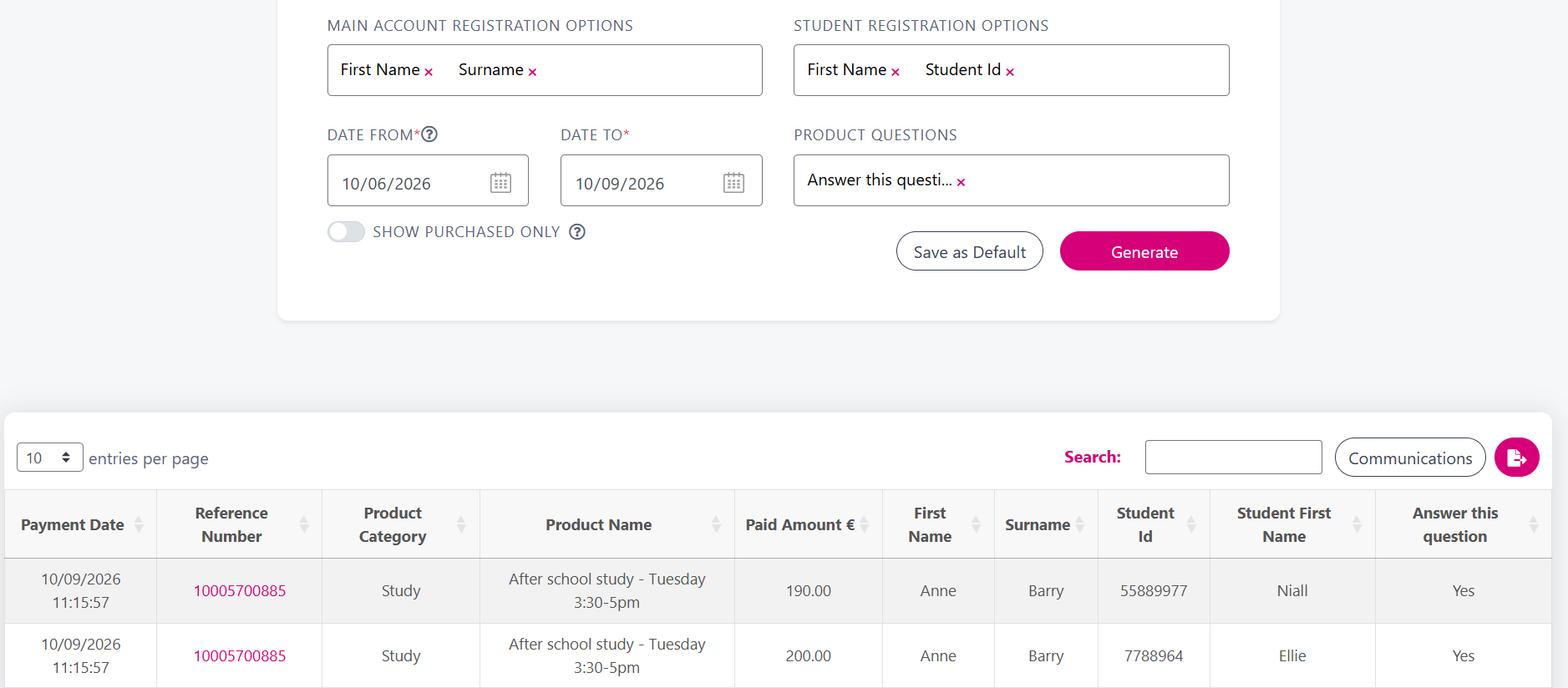This screenshot has height=688, width=1568.
Task: Open Product Questions selector
Action: (x=1011, y=180)
